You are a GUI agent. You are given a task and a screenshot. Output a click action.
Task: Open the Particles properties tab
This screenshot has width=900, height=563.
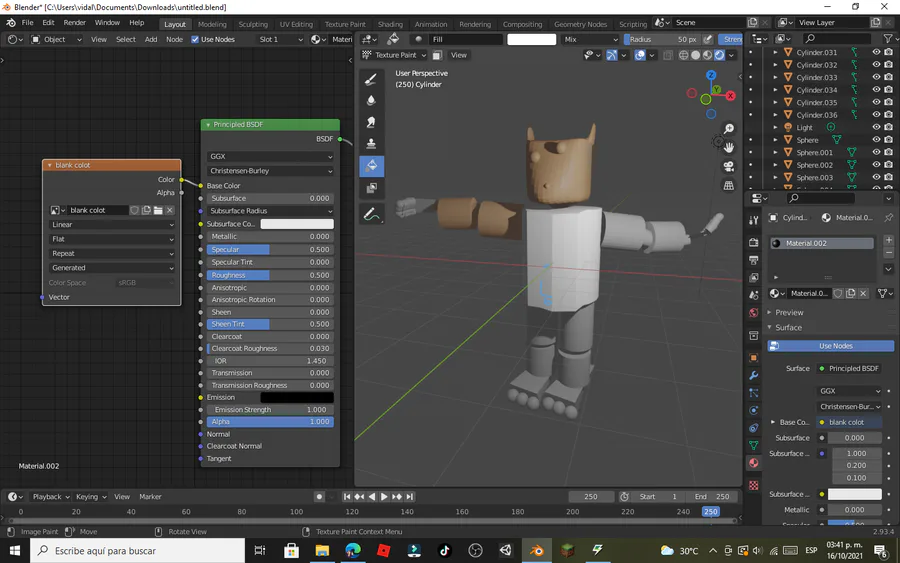(754, 393)
